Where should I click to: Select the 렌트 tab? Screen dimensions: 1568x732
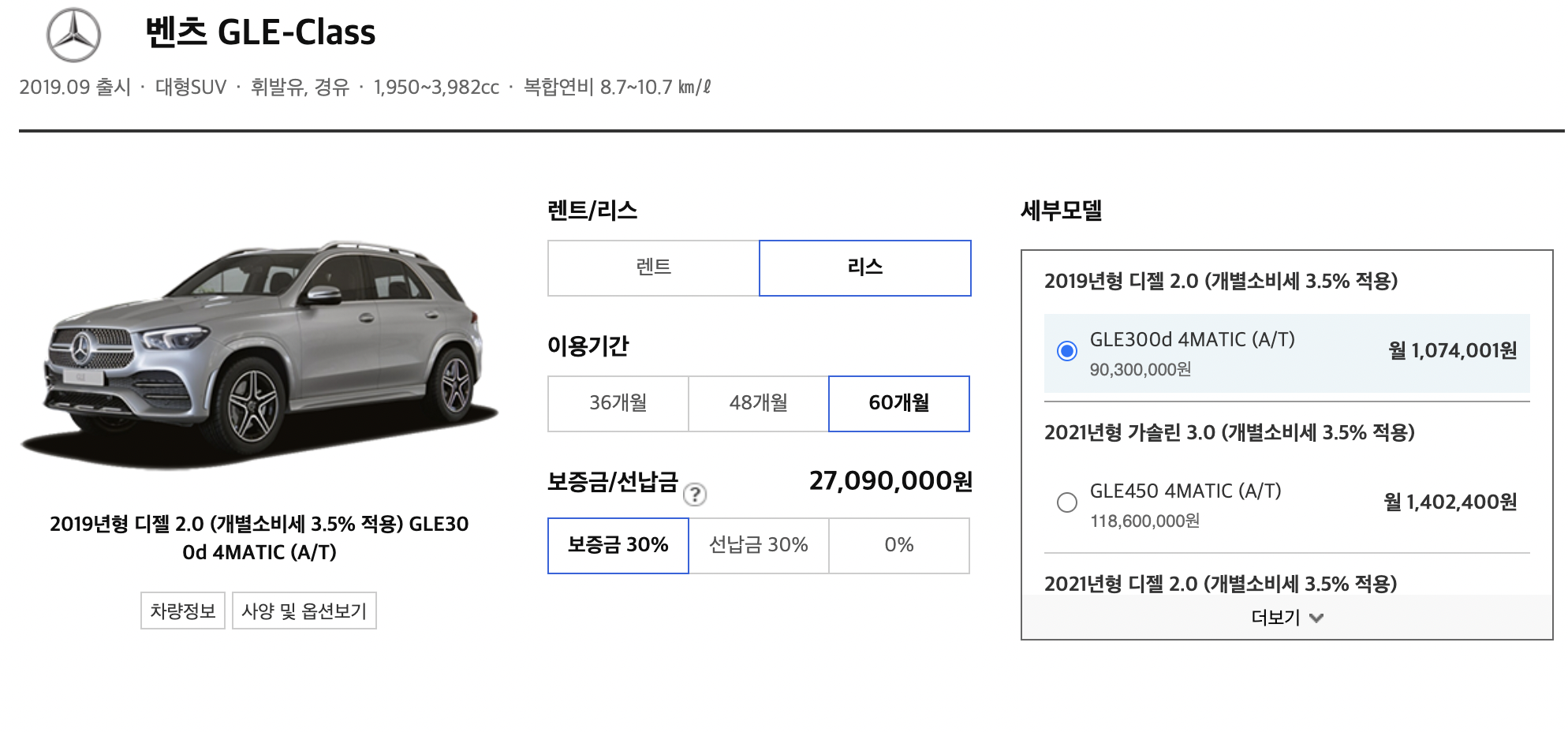click(653, 268)
